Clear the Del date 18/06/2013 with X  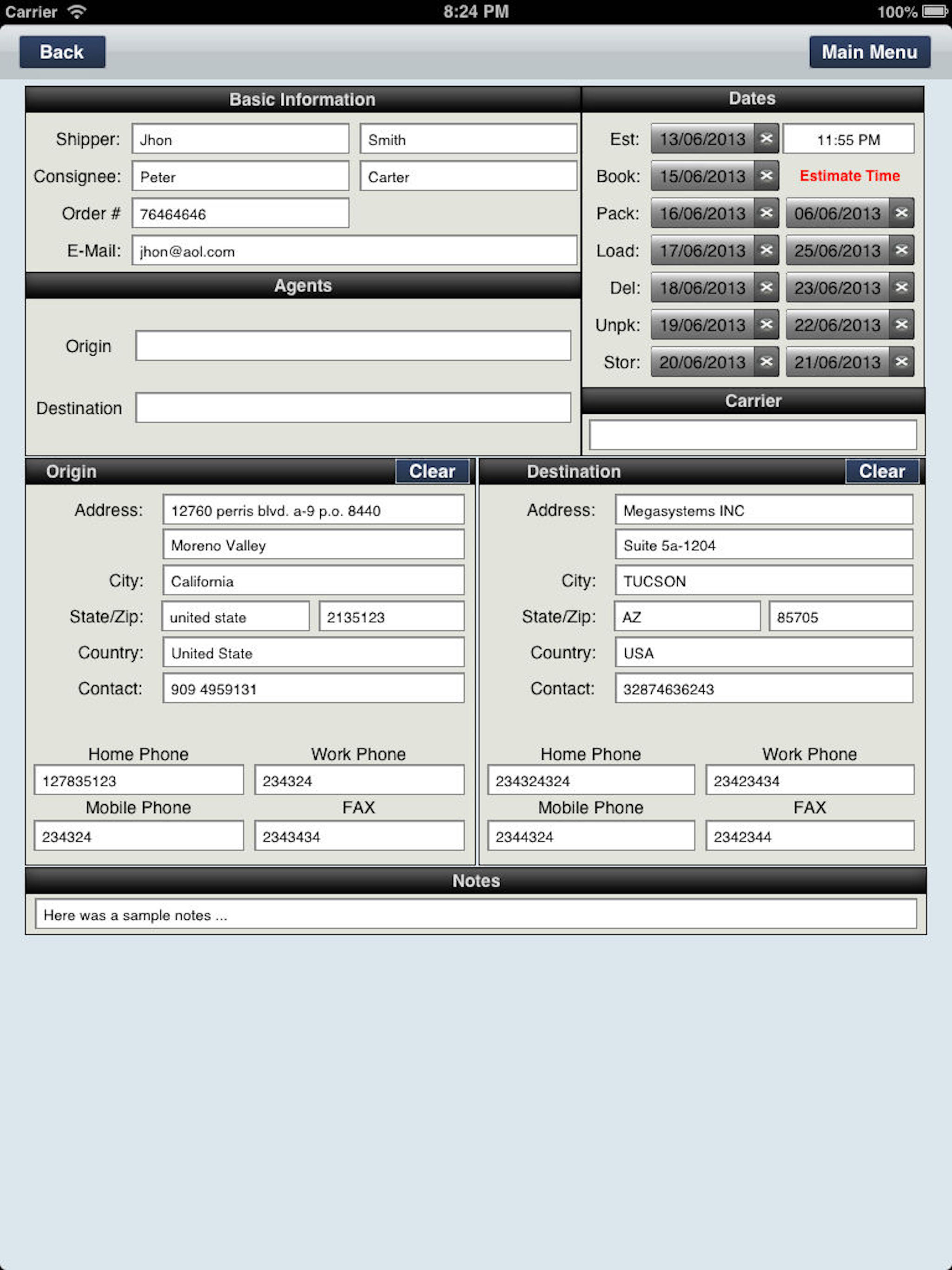point(766,287)
